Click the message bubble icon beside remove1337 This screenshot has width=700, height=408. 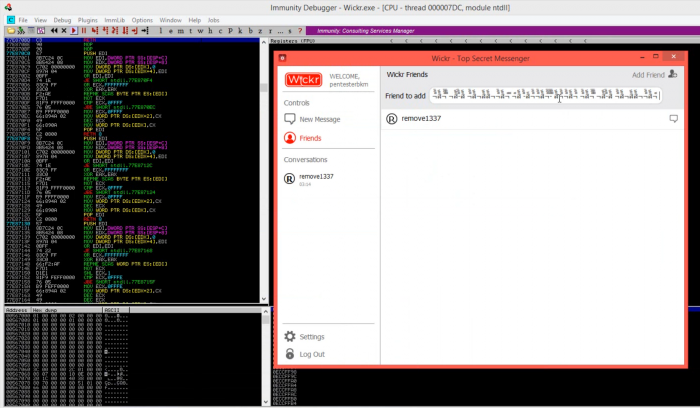click(673, 118)
